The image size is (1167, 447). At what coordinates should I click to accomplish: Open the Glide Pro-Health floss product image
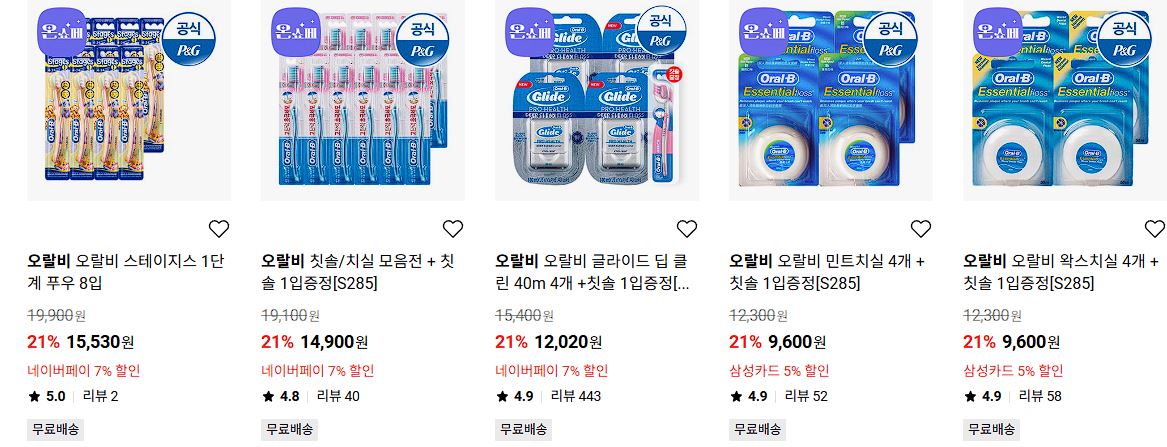click(597, 100)
